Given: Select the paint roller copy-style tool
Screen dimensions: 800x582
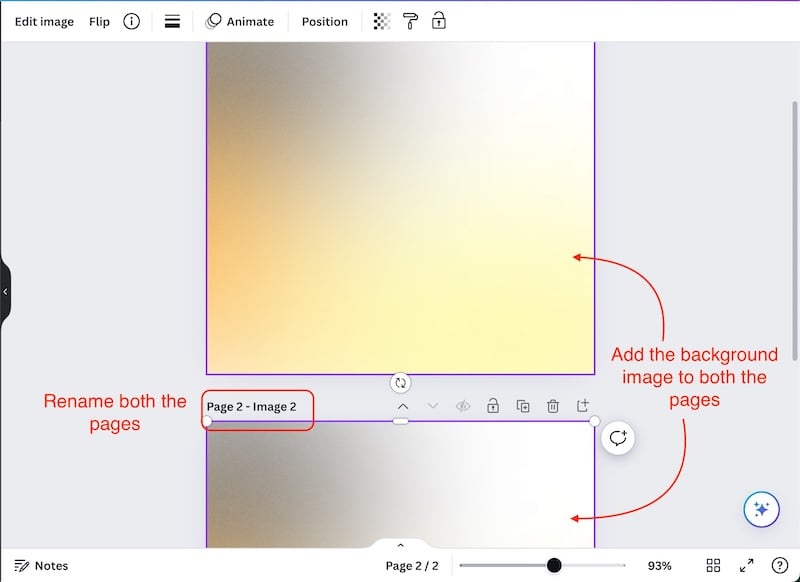Looking at the screenshot, I should (x=410, y=20).
